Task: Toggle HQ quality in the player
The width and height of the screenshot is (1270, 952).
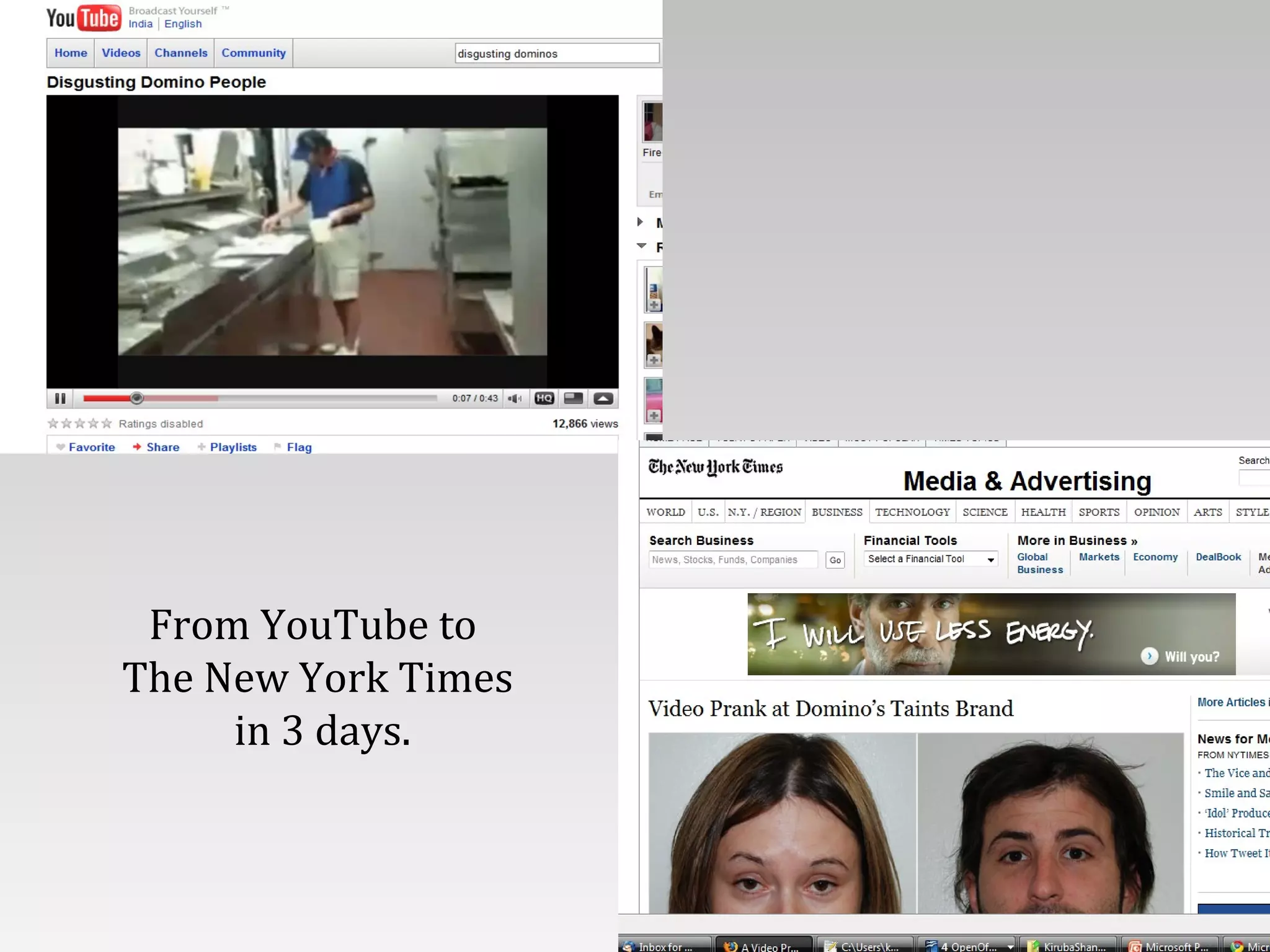Action: tap(544, 399)
